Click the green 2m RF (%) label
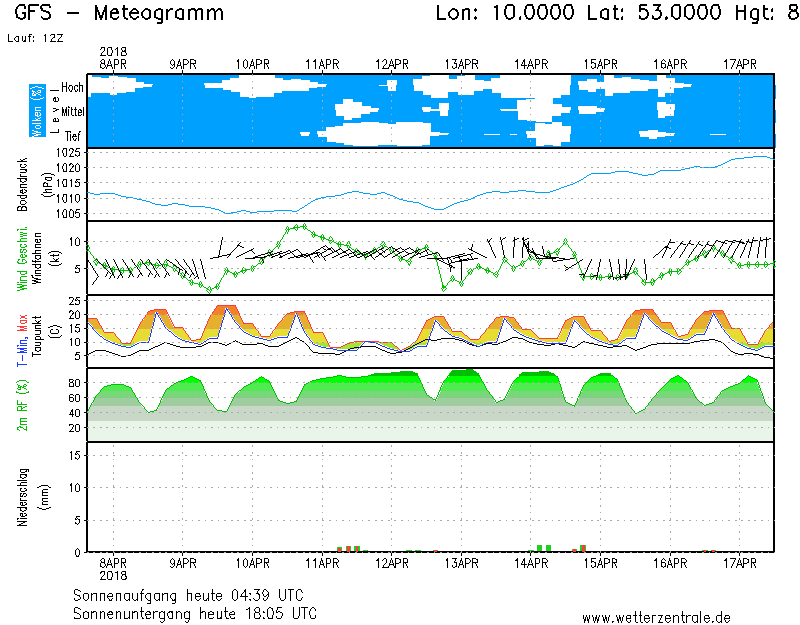This screenshot has height=625, width=800. click(20, 405)
